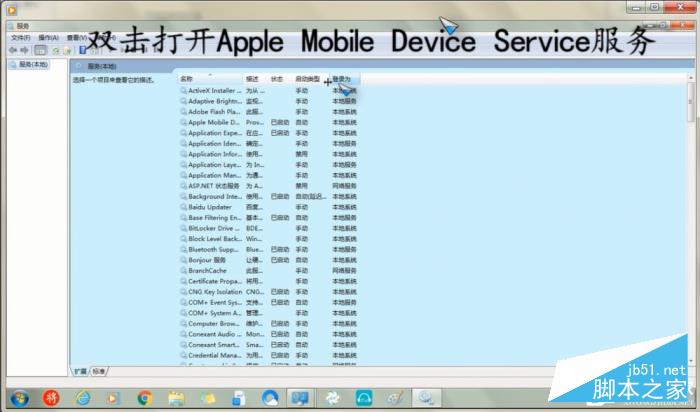Select the COM+ System A... service
The image size is (700, 412).
click(x=268, y=313)
